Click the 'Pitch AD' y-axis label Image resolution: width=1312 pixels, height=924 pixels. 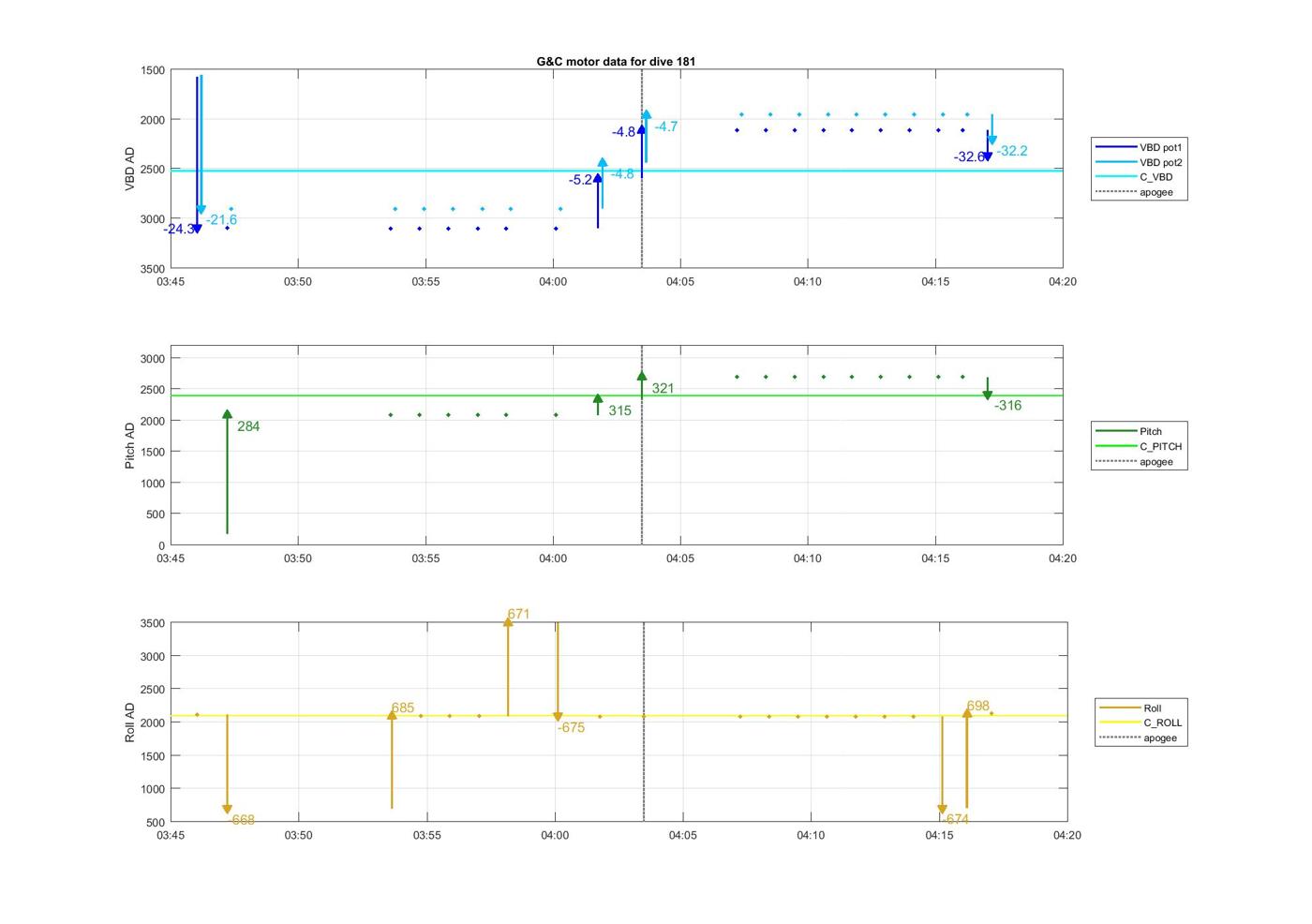130,446
